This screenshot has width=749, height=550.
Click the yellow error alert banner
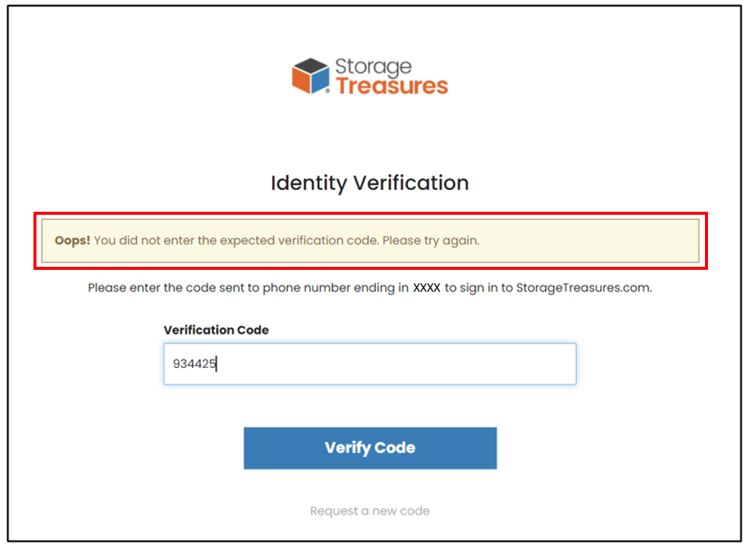pyautogui.click(x=370, y=241)
